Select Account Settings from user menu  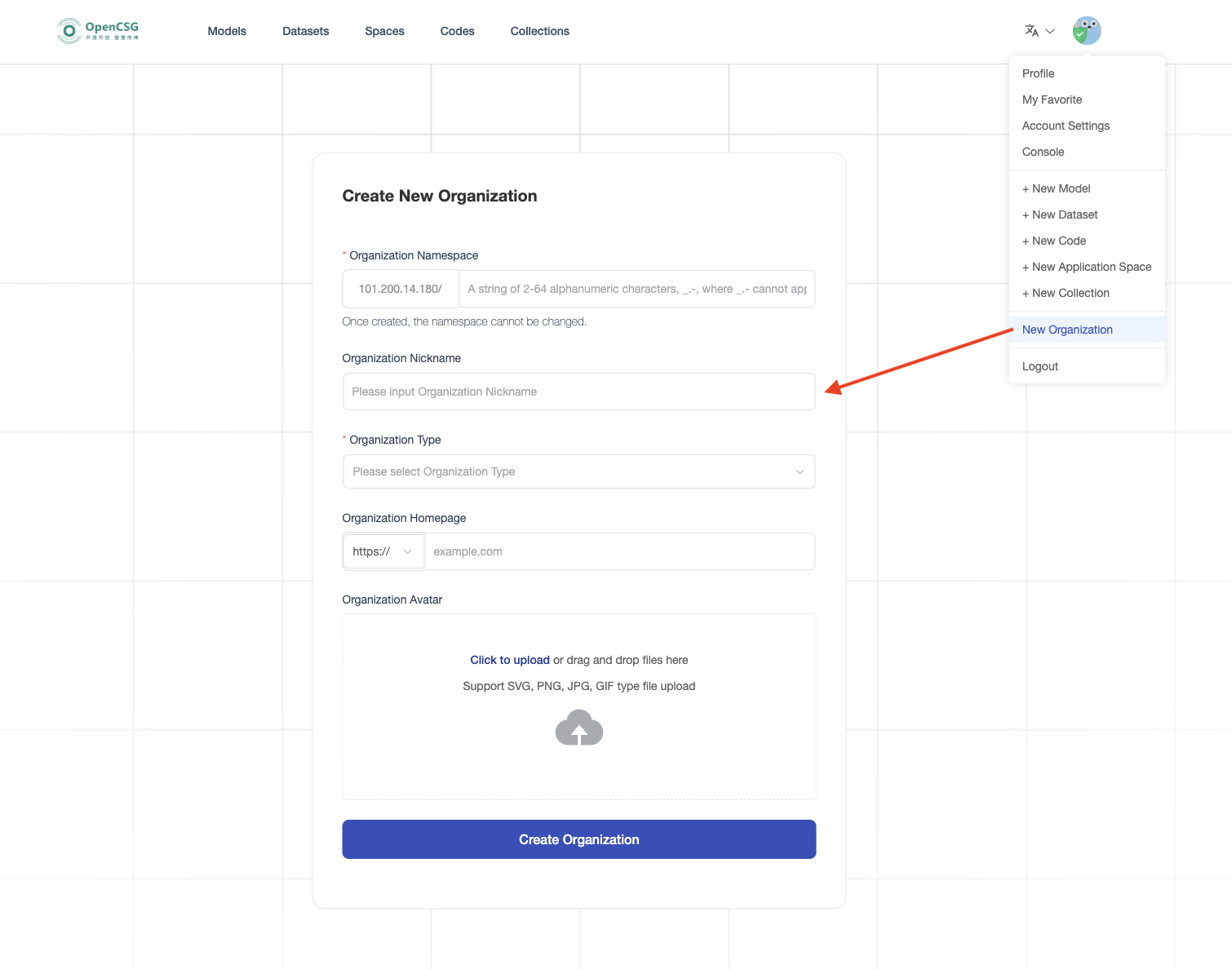(1066, 126)
